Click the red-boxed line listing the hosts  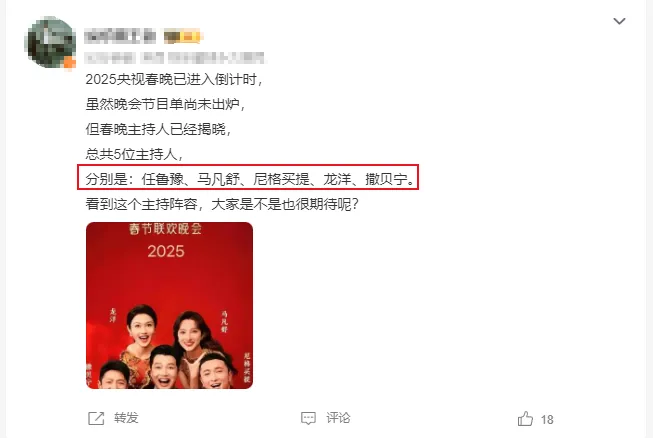pyautogui.click(x=248, y=177)
